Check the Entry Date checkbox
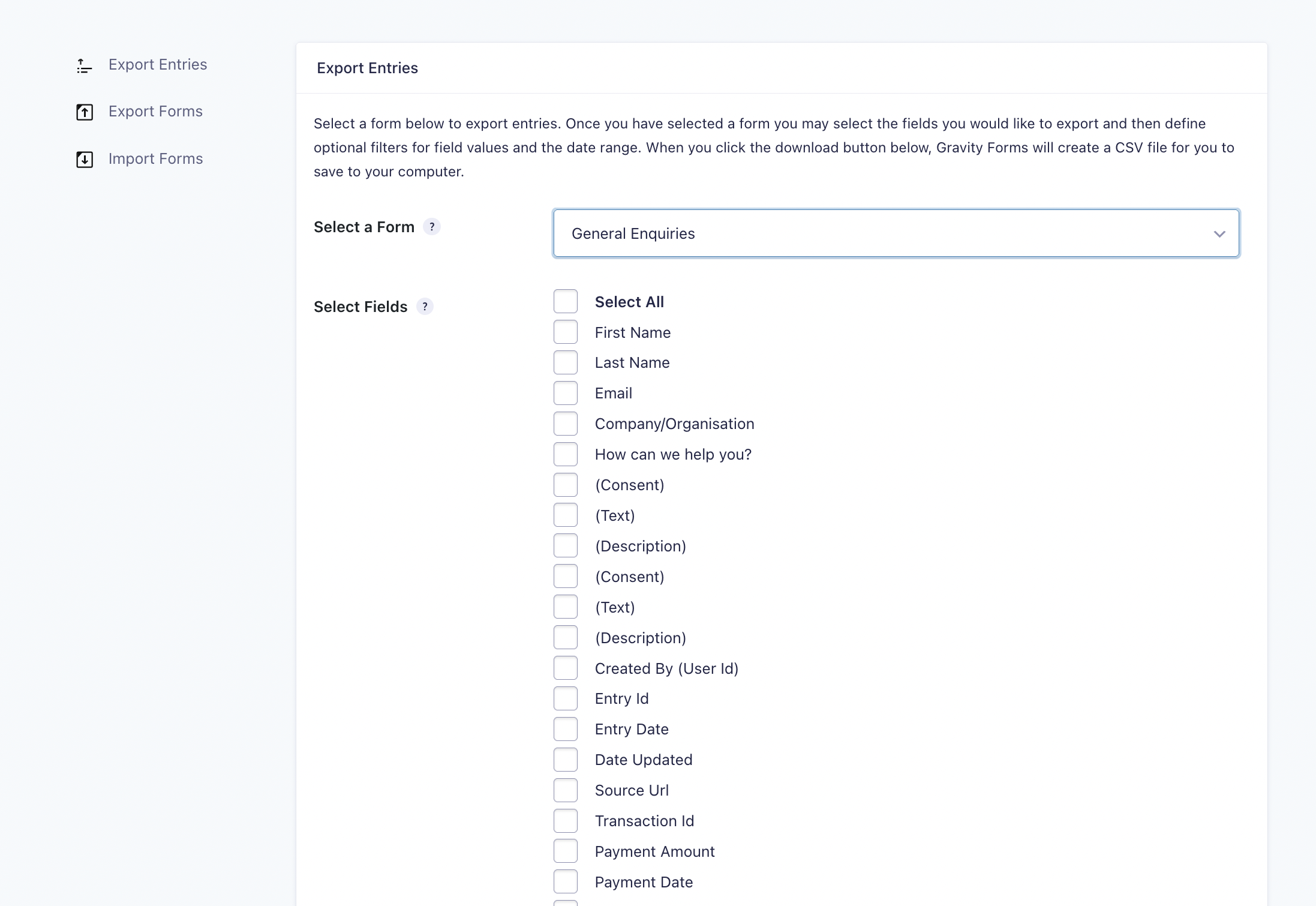Screen dimensions: 1316x906 click(x=565, y=728)
